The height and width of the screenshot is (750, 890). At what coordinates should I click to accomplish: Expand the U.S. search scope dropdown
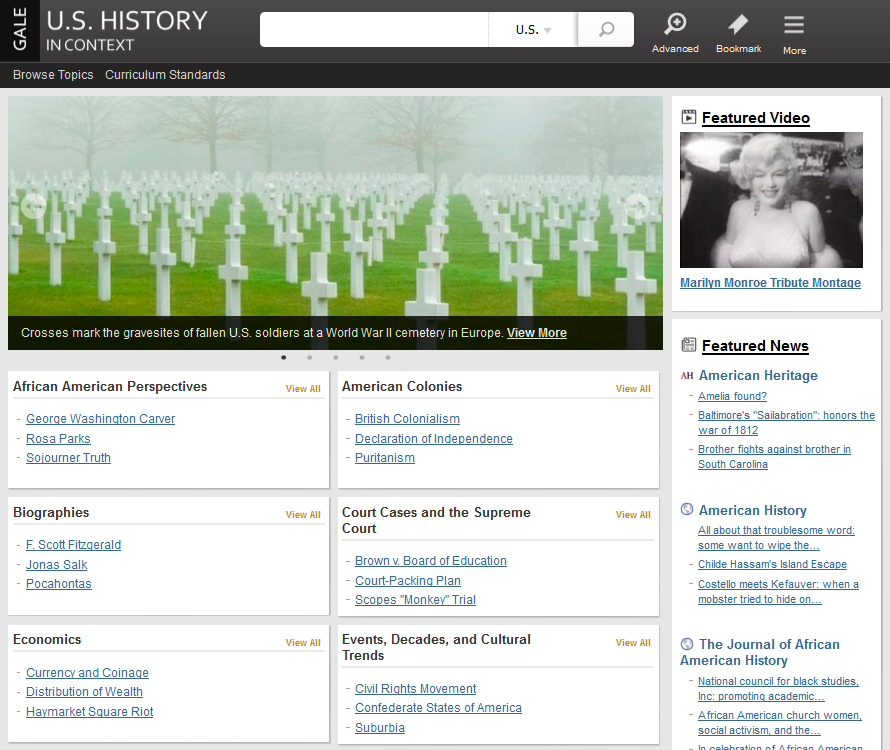coord(533,30)
